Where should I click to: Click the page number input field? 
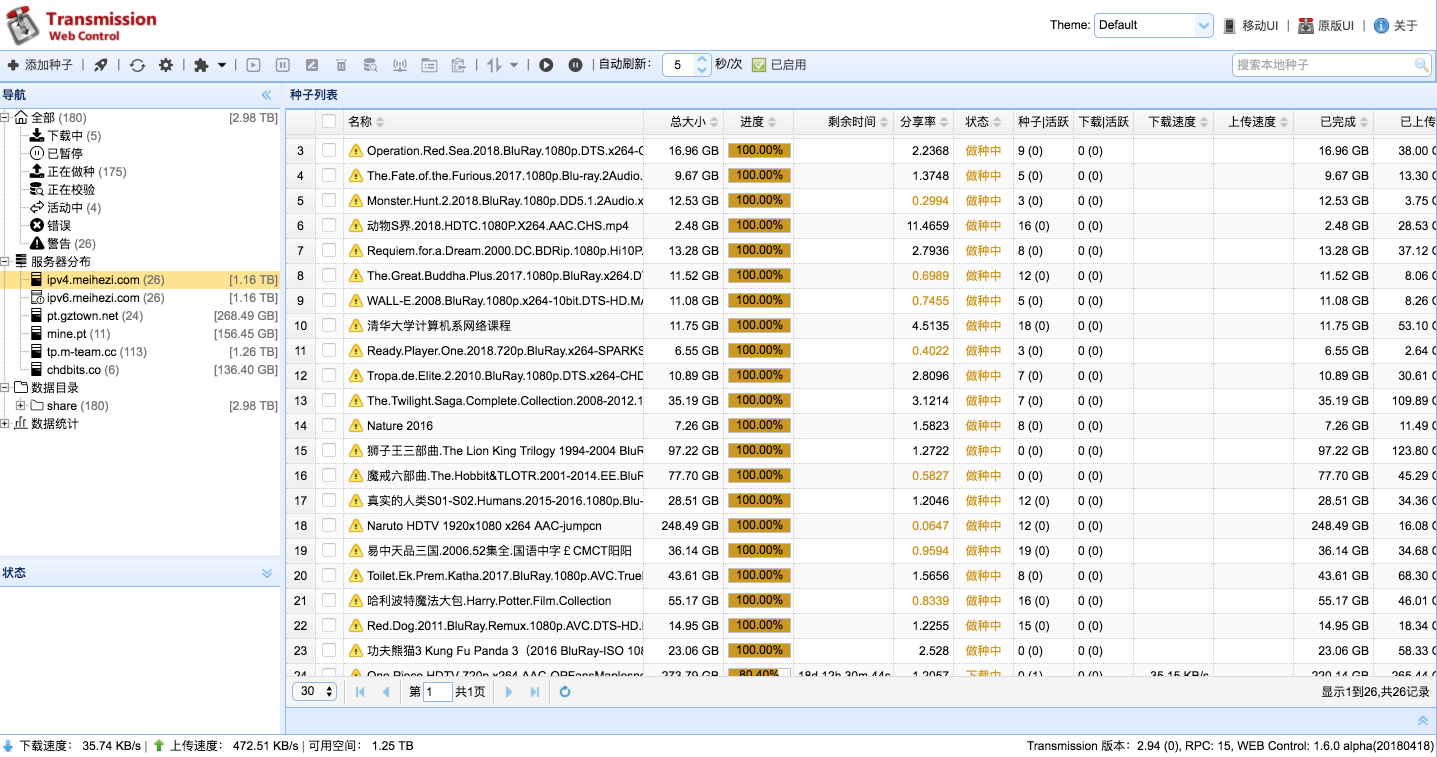[x=438, y=692]
